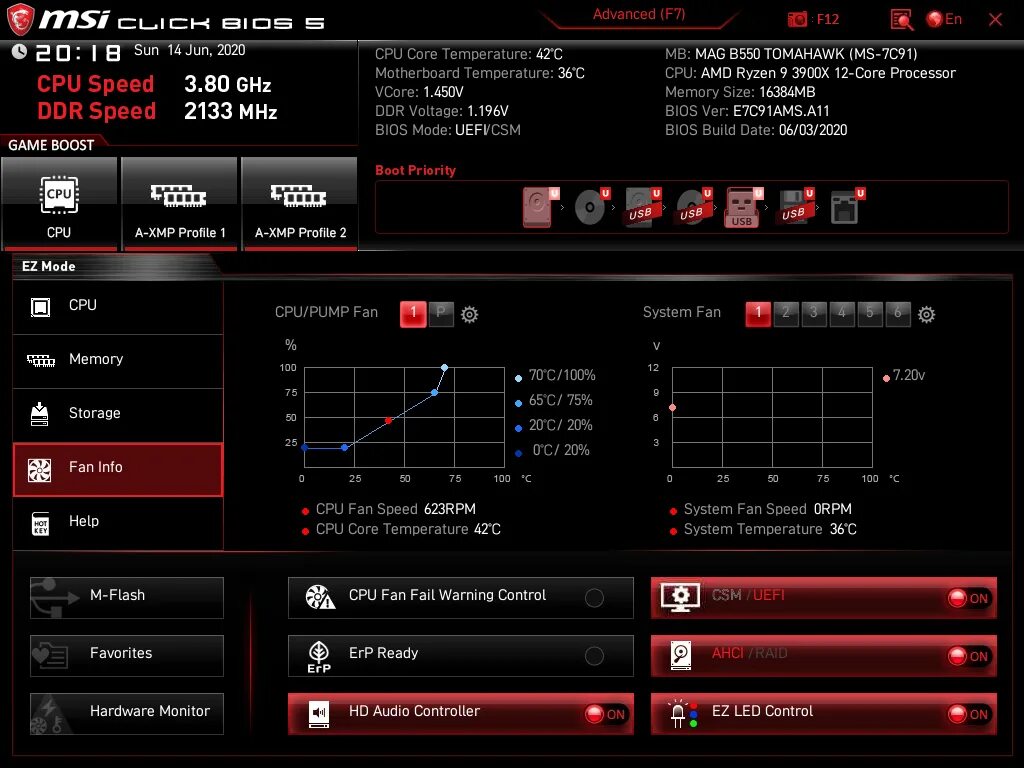Screen dimensions: 1024x768
Task: Open CPU/PUMP Fan settings gear
Action: coord(470,315)
